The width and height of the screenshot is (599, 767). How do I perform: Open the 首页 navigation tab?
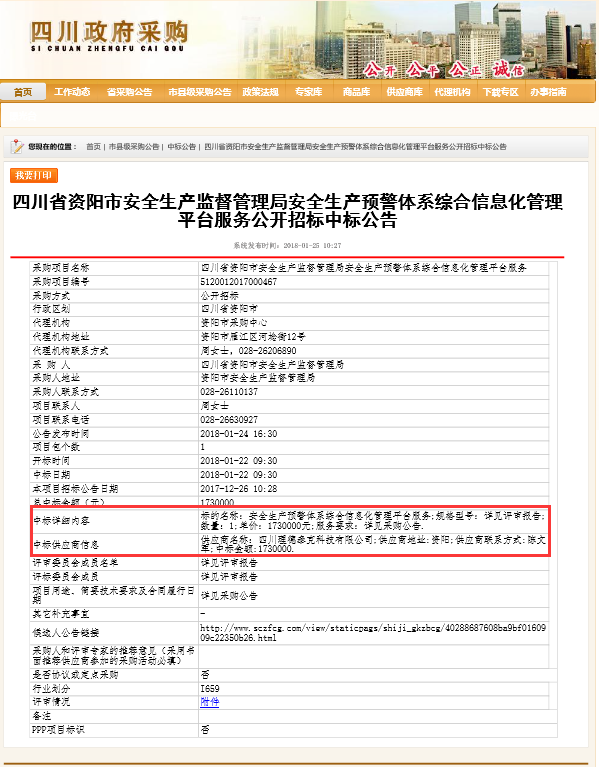point(23,91)
